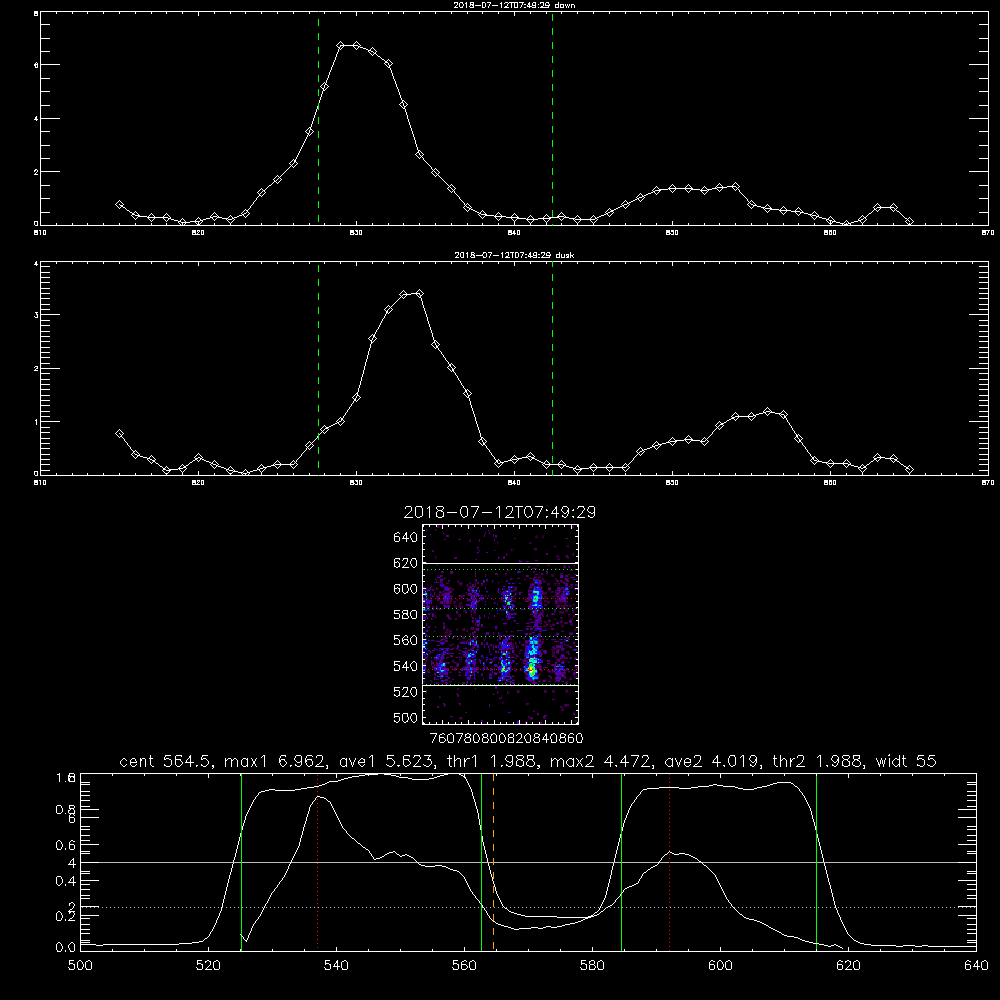Click the right green dashed line in top plot
Viewport: 1000px width, 1000px height.
(x=552, y=119)
